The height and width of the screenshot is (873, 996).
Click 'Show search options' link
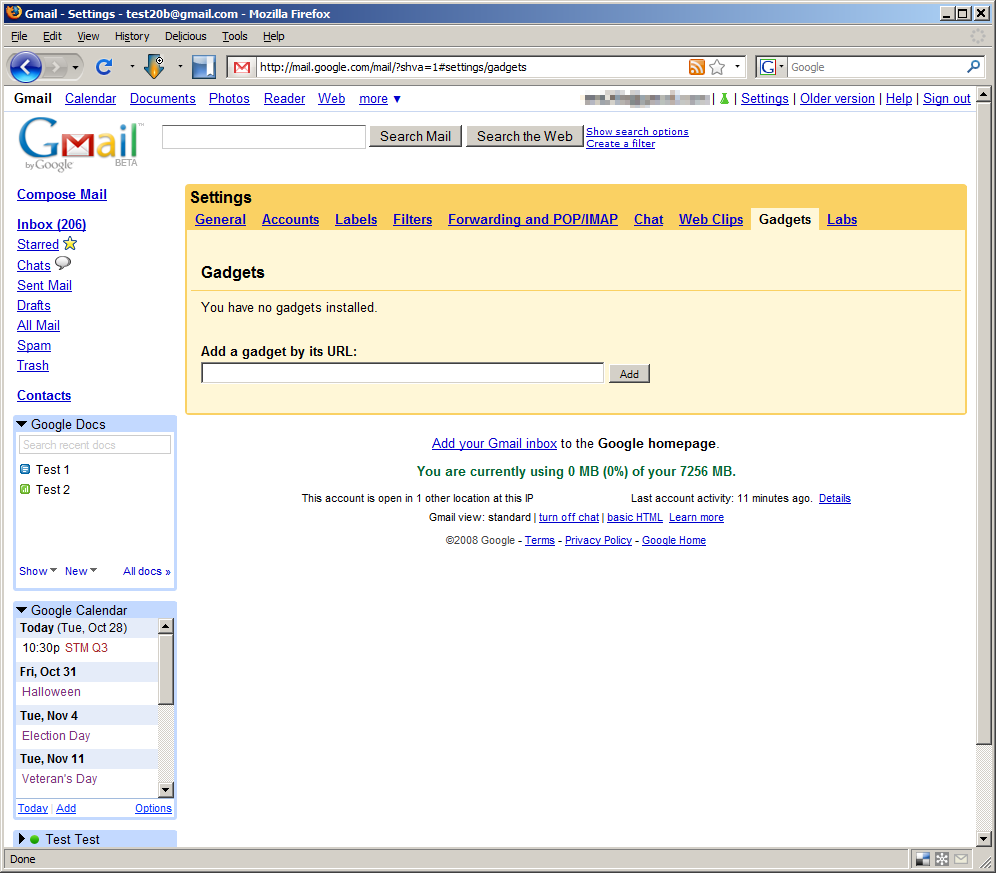coord(637,132)
